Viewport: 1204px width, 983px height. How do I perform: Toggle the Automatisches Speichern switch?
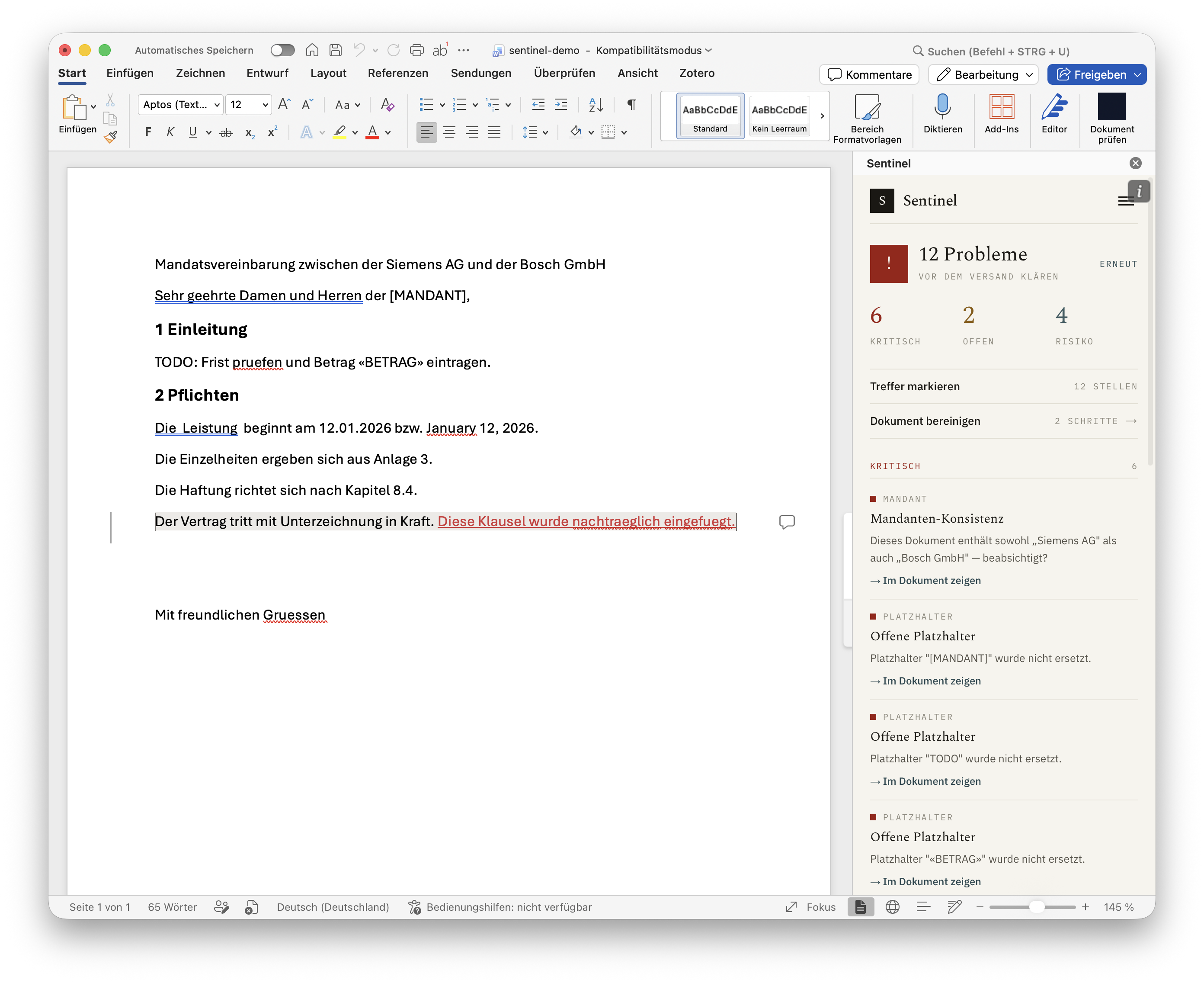click(282, 50)
